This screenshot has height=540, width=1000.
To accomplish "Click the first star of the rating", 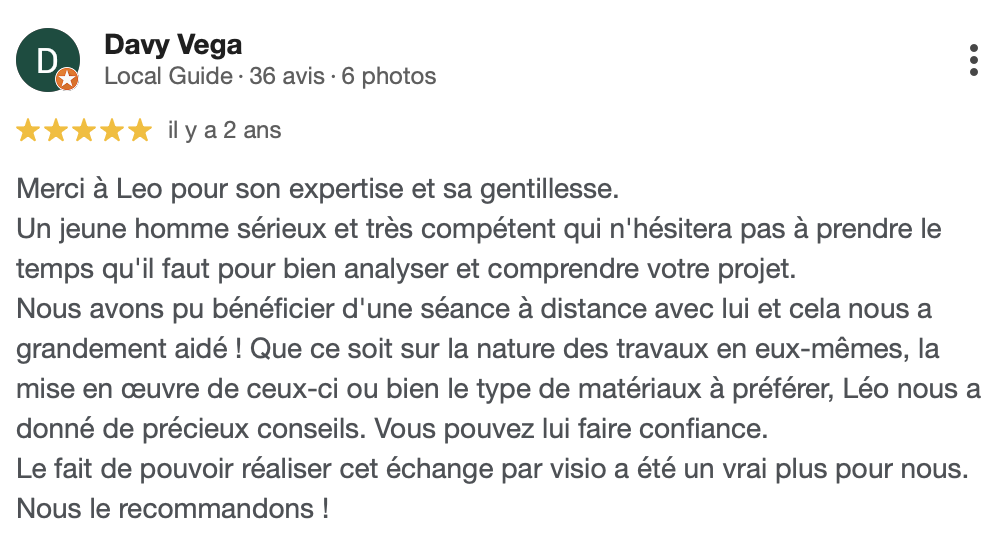I will coord(28,131).
